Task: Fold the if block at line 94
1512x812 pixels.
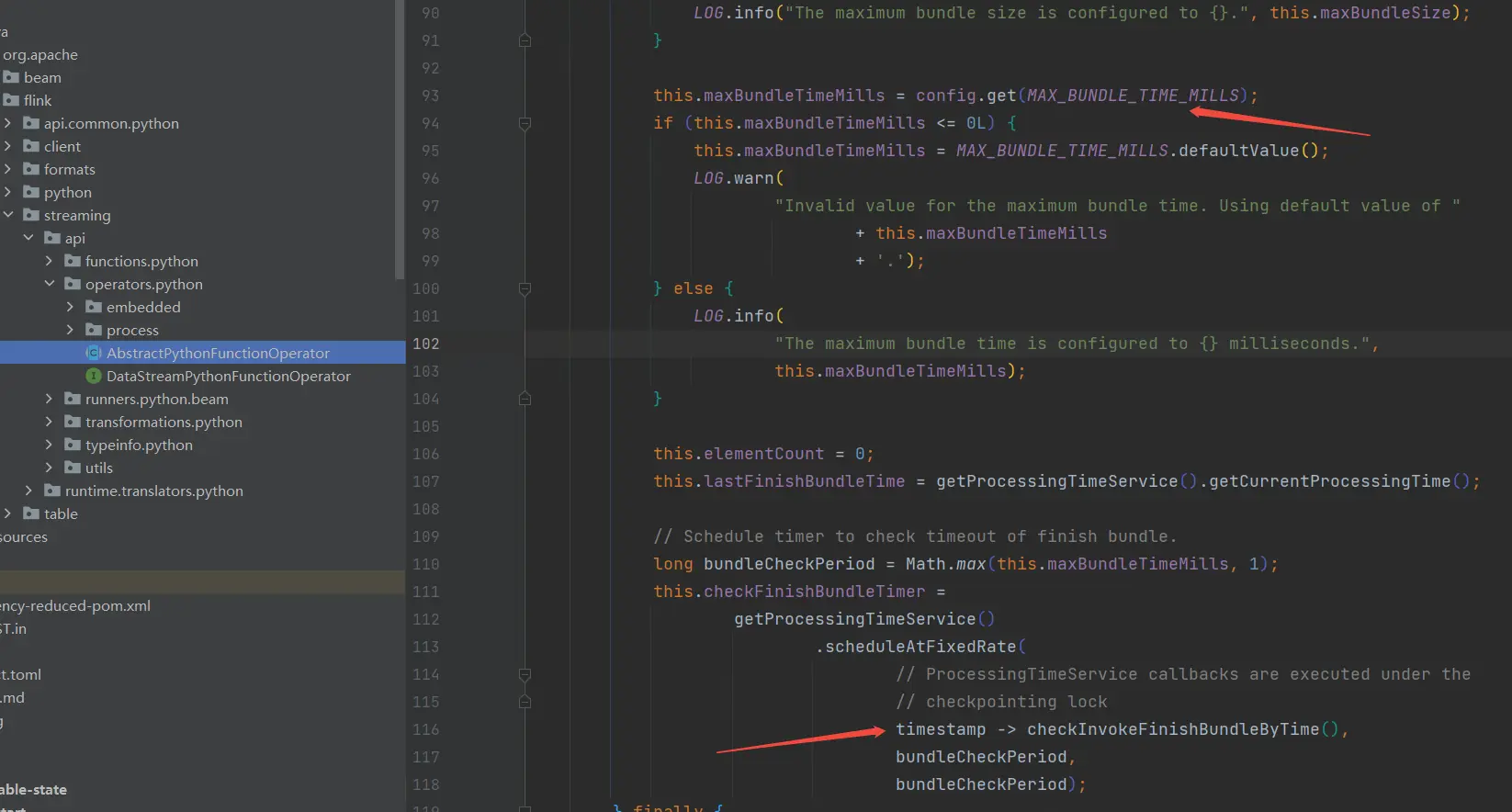Action: (525, 123)
